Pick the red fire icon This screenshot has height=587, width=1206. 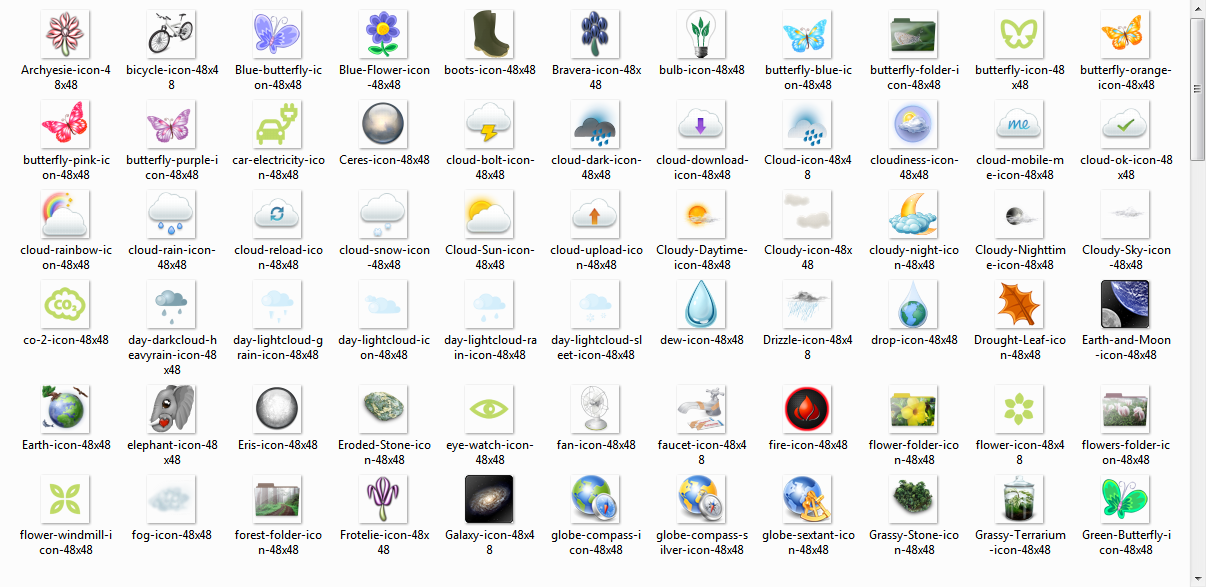(808, 410)
